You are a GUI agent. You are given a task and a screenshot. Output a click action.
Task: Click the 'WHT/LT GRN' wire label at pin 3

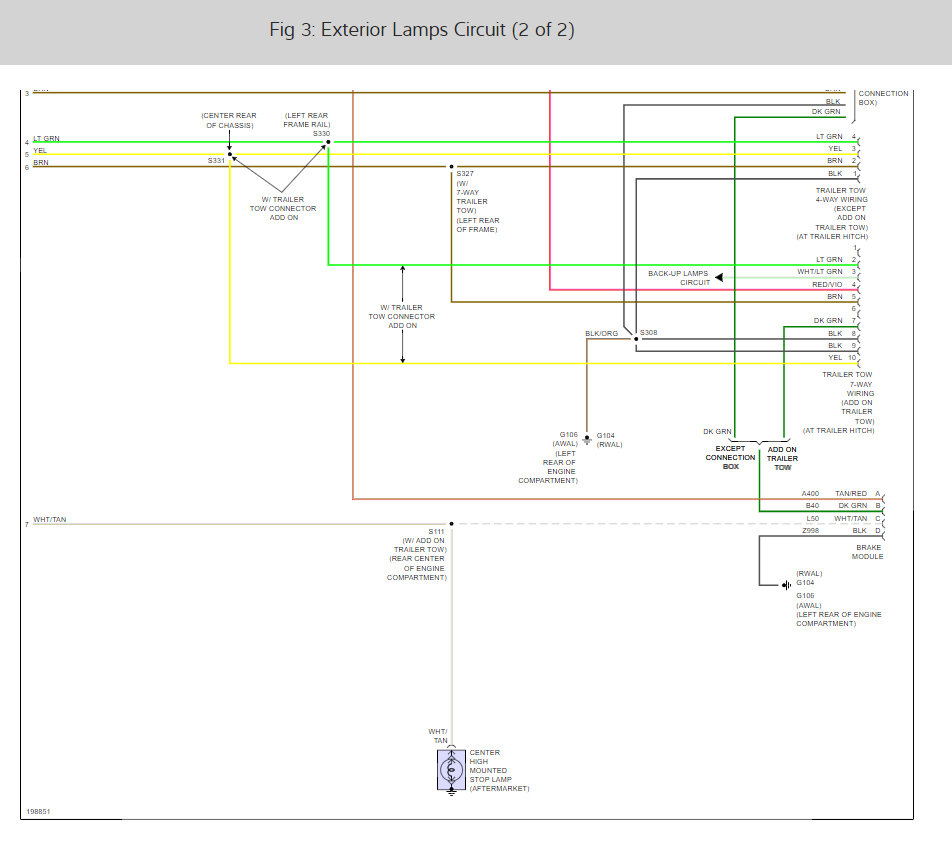pyautogui.click(x=820, y=272)
